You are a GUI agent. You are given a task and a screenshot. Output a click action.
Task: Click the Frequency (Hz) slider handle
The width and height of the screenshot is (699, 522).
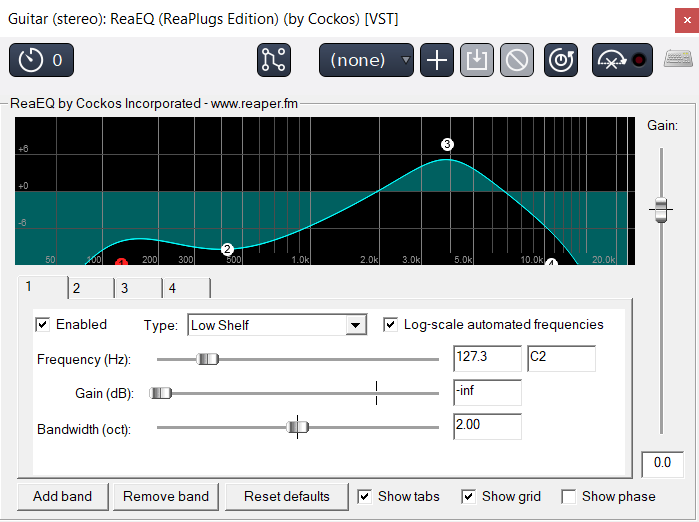click(207, 359)
